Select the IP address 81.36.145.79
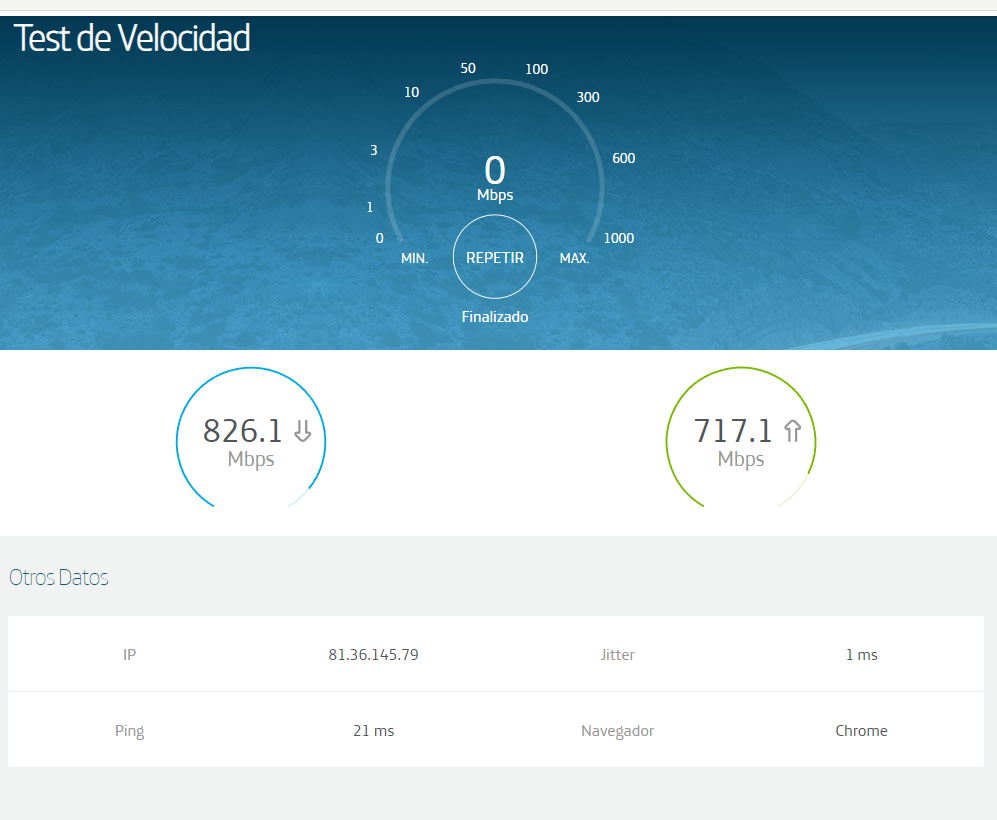The width and height of the screenshot is (997, 820). coord(373,655)
